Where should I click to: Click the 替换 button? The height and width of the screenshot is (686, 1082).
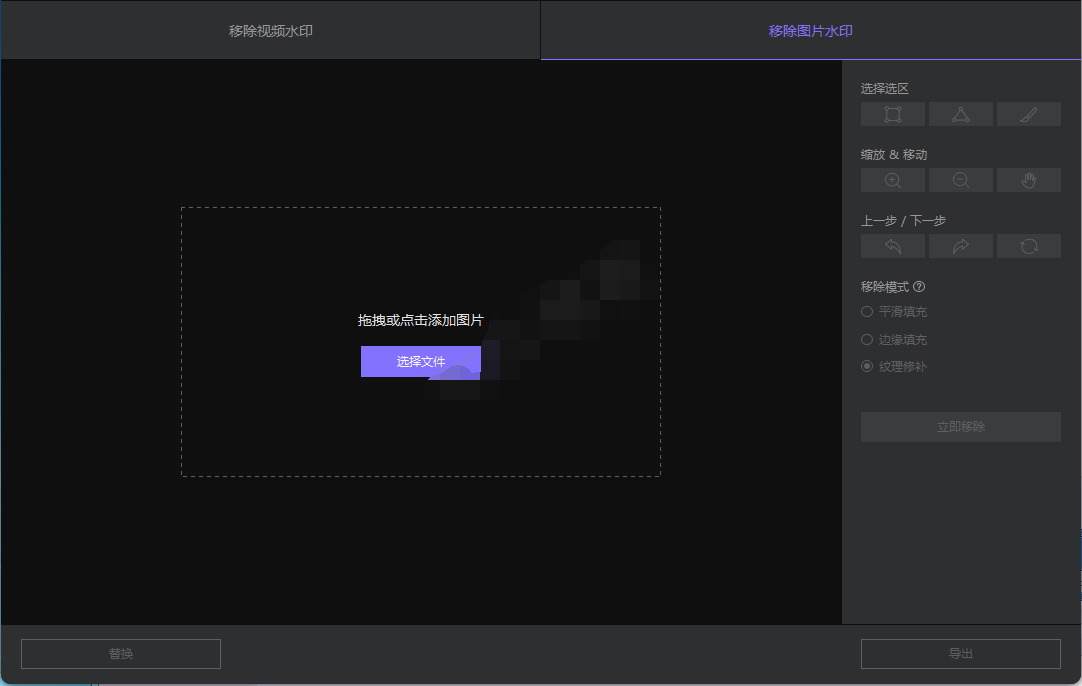121,654
